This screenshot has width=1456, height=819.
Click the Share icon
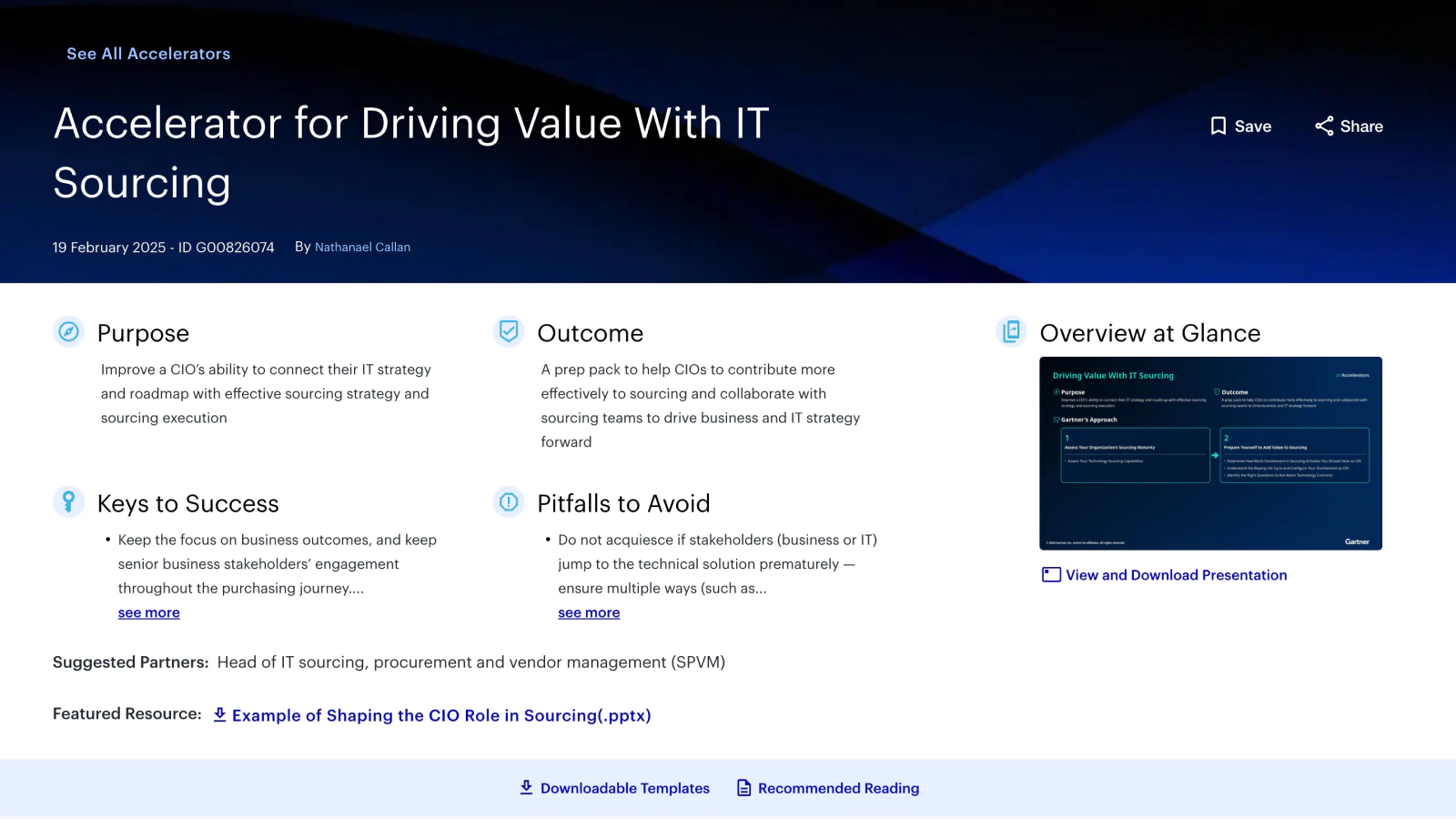1325,126
